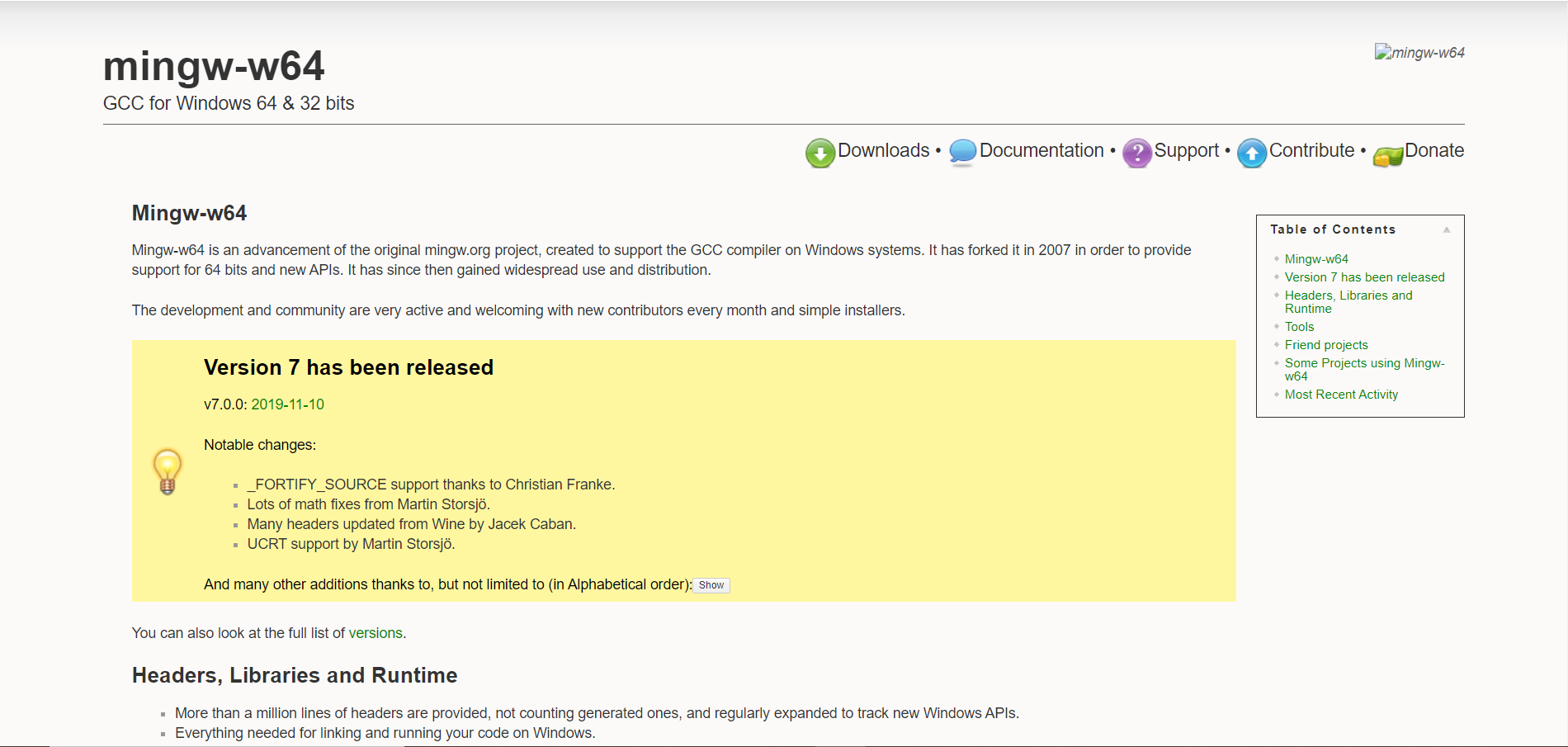Click the blue Contribute up-arrow icon

1252,153
